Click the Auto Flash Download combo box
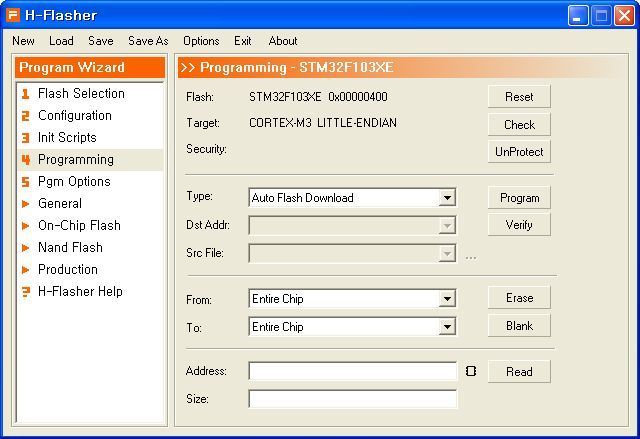Image resolution: width=640 pixels, height=439 pixels. pos(352,198)
